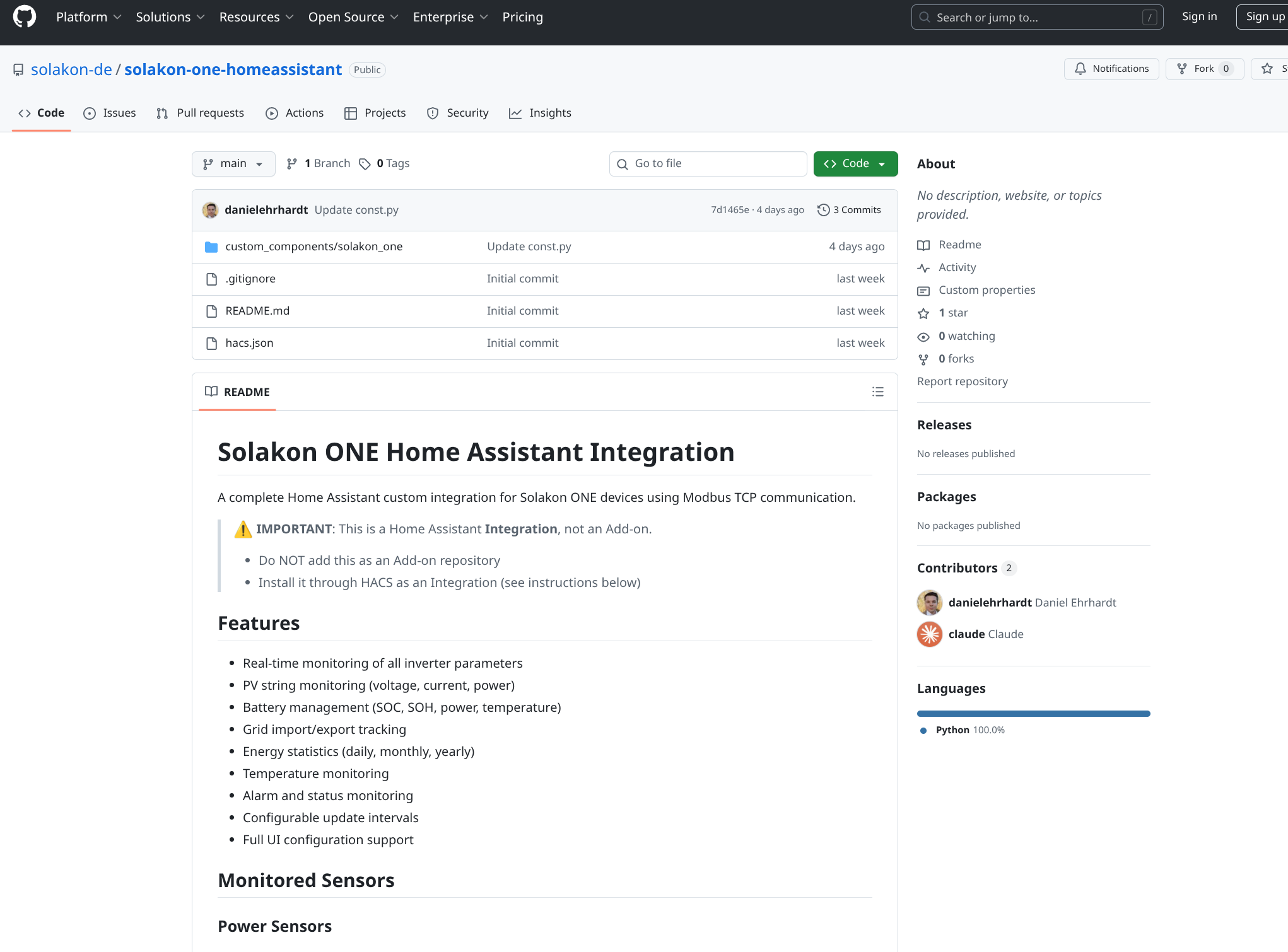Click the Python language color dot

[x=923, y=731]
